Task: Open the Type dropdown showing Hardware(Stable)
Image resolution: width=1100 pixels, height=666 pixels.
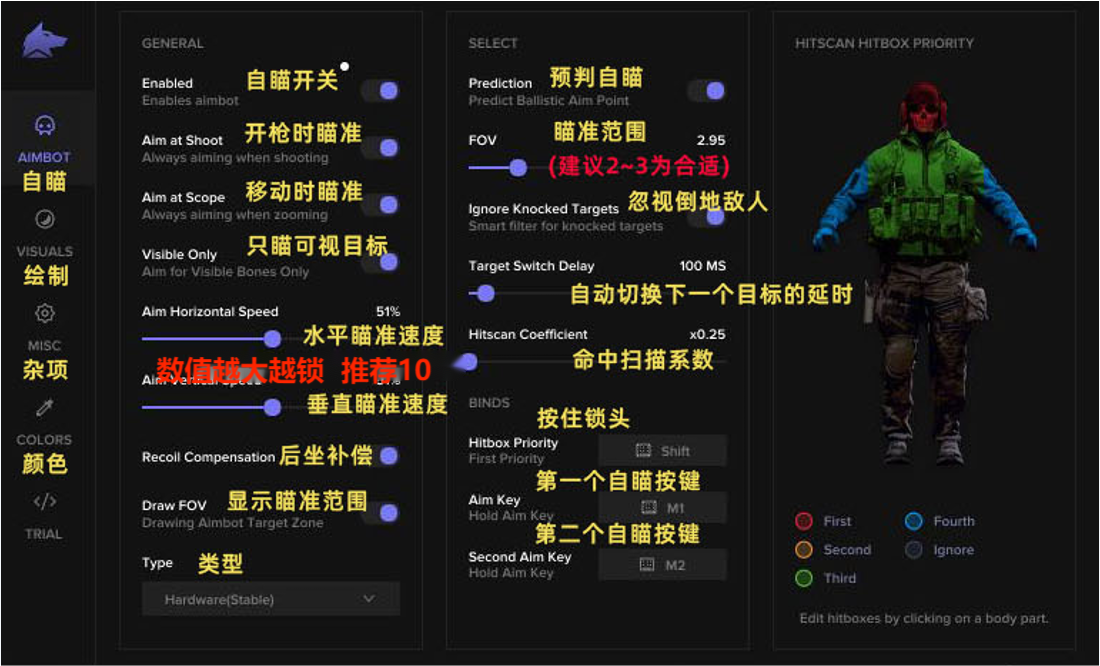Action: pyautogui.click(x=270, y=598)
